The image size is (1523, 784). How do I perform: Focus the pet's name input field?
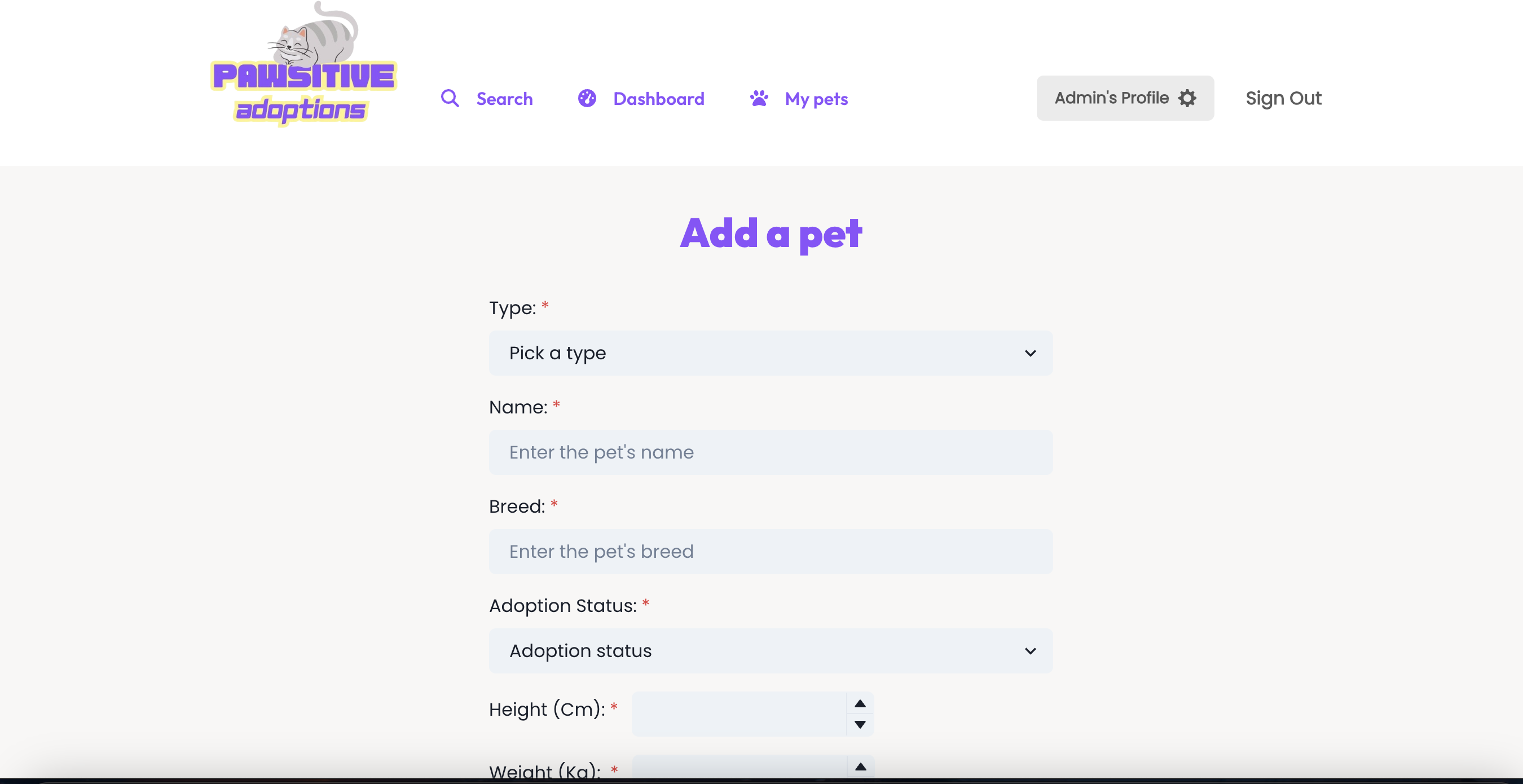(x=771, y=452)
